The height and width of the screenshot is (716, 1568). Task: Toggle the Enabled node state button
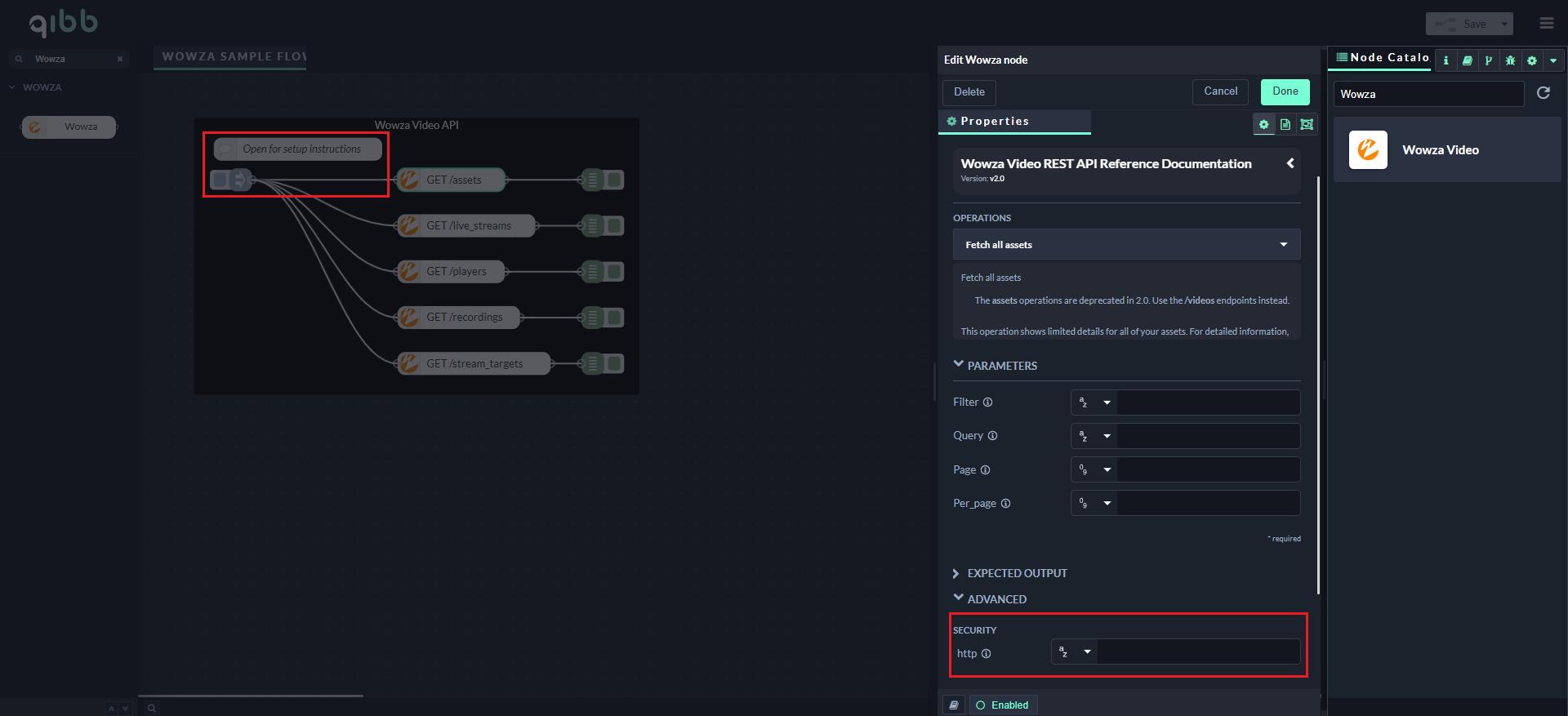1002,705
